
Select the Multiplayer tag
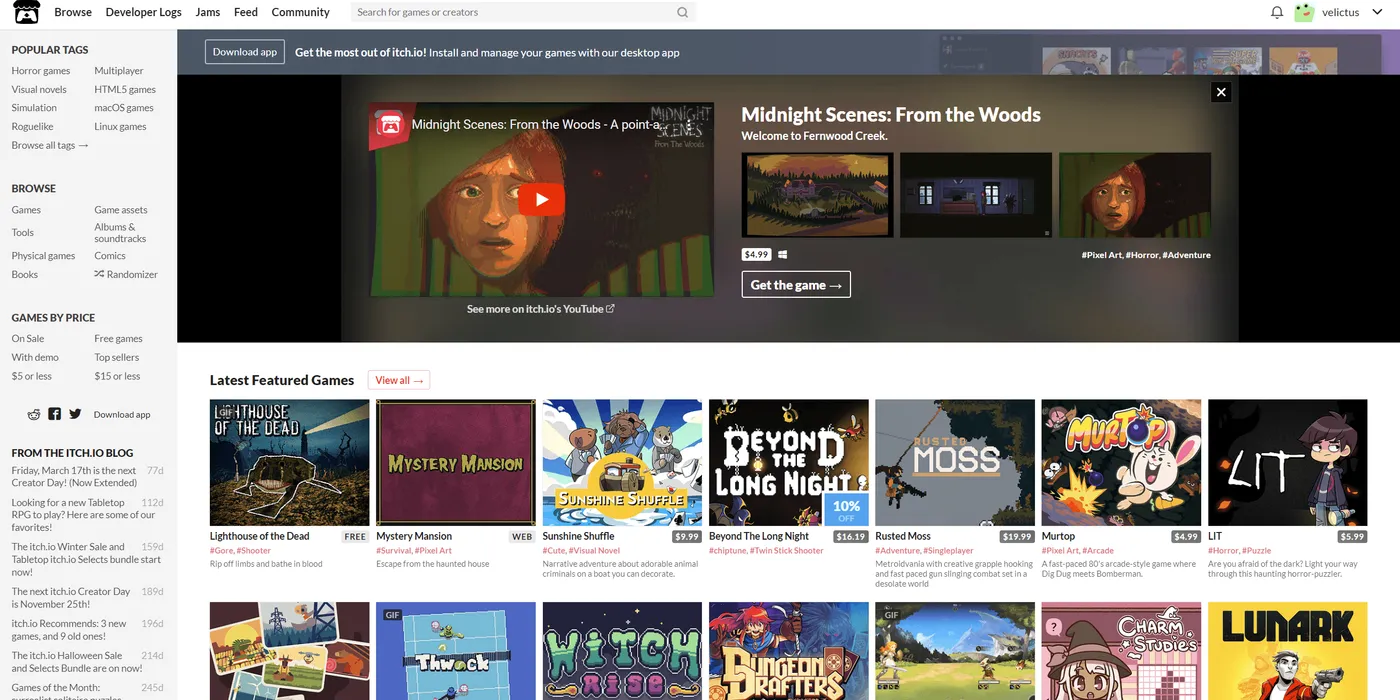(119, 71)
